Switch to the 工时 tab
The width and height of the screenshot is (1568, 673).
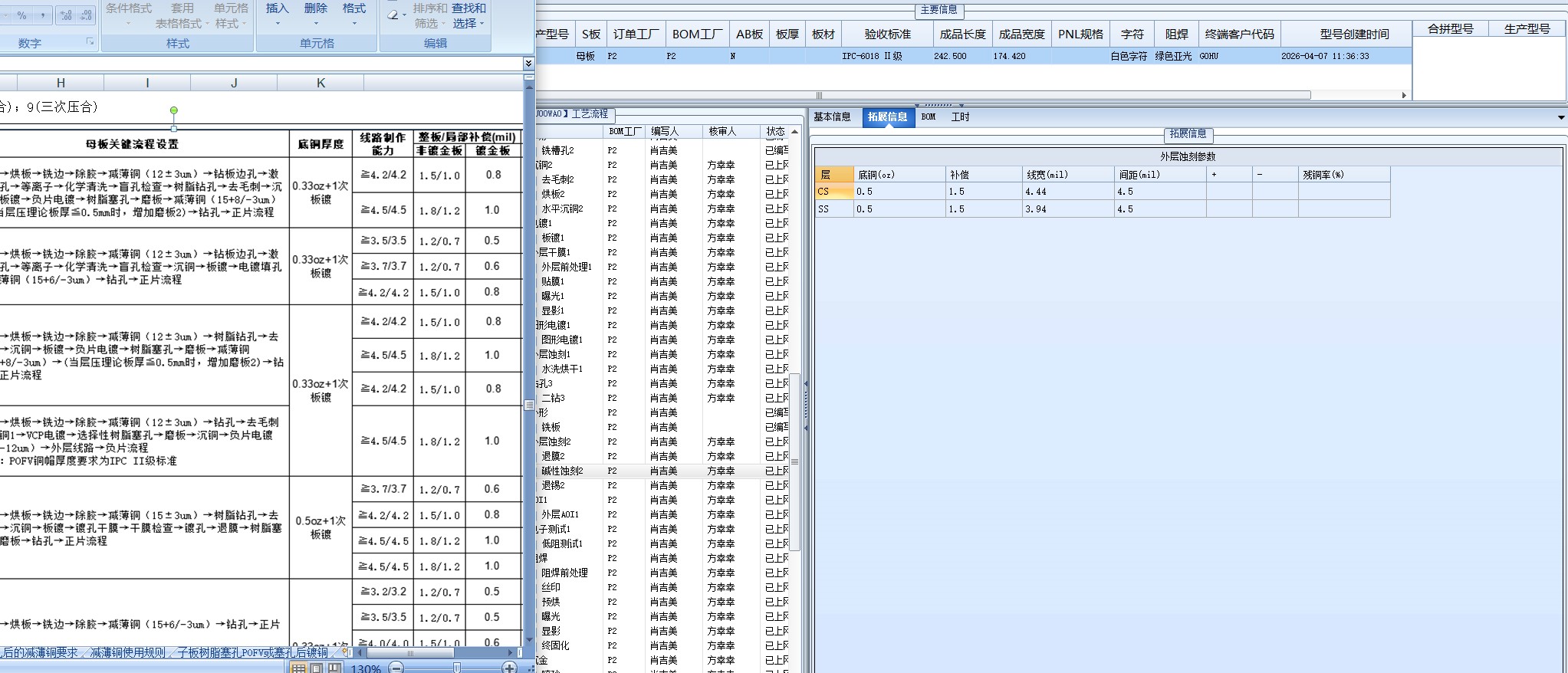(x=960, y=117)
